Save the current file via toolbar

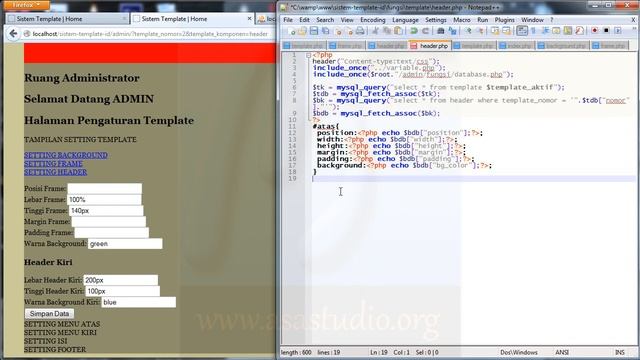313,31
